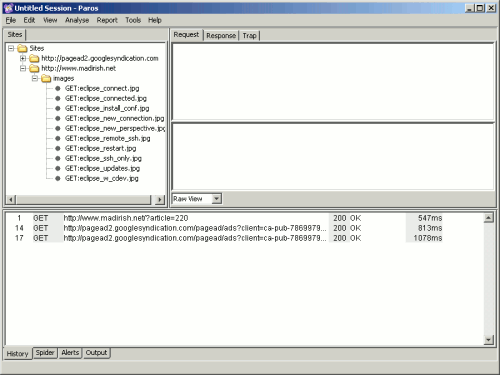Select history row number 17
This screenshot has height=375, width=500.
(x=225, y=238)
